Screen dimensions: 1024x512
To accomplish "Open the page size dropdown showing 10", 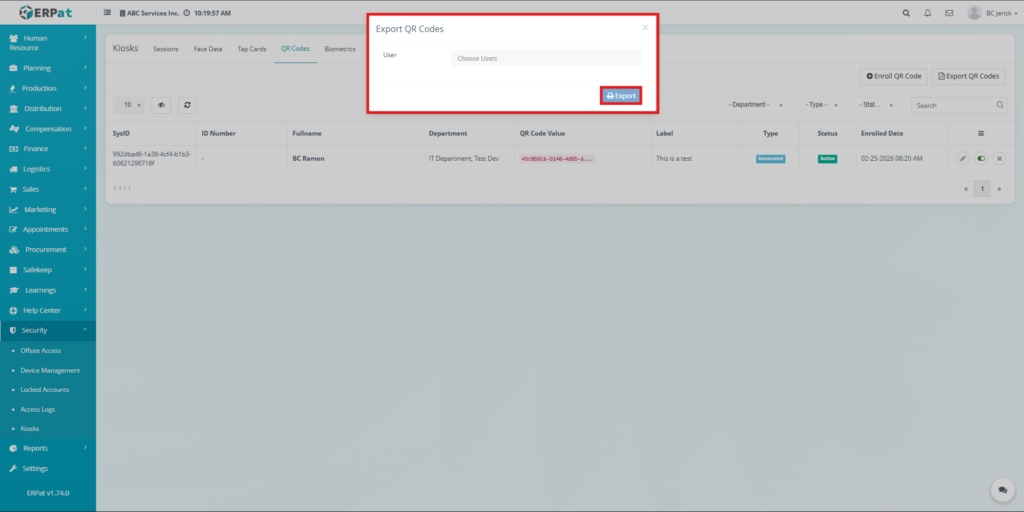I will (130, 104).
